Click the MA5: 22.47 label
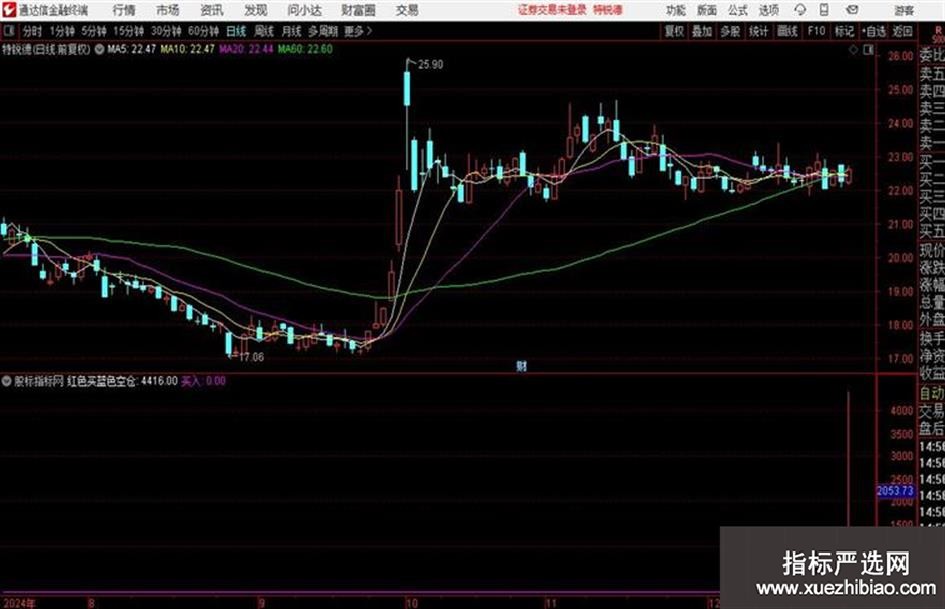The image size is (945, 609). (x=131, y=49)
